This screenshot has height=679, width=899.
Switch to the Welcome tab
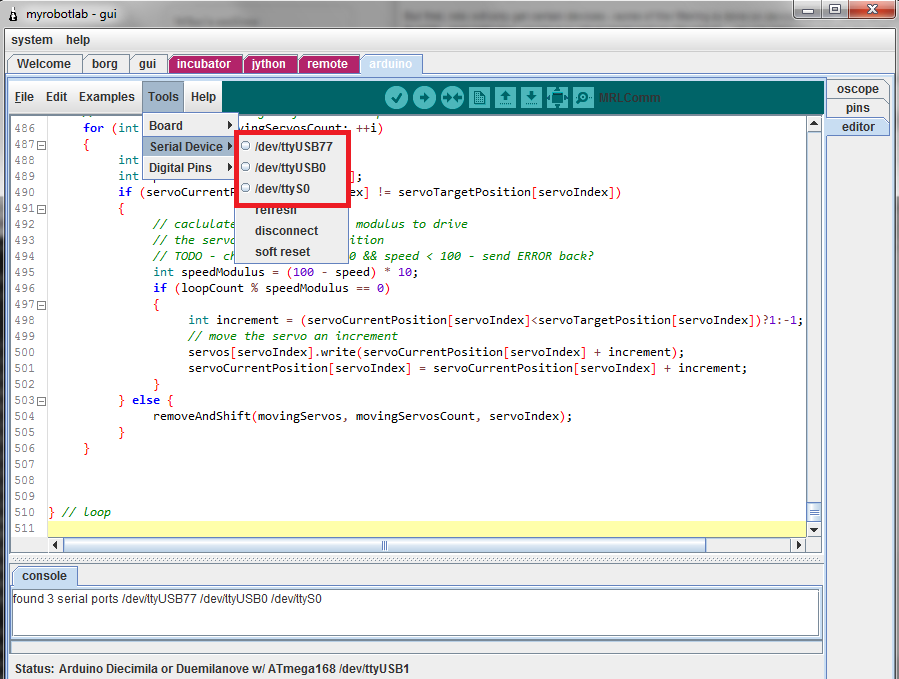pos(44,64)
